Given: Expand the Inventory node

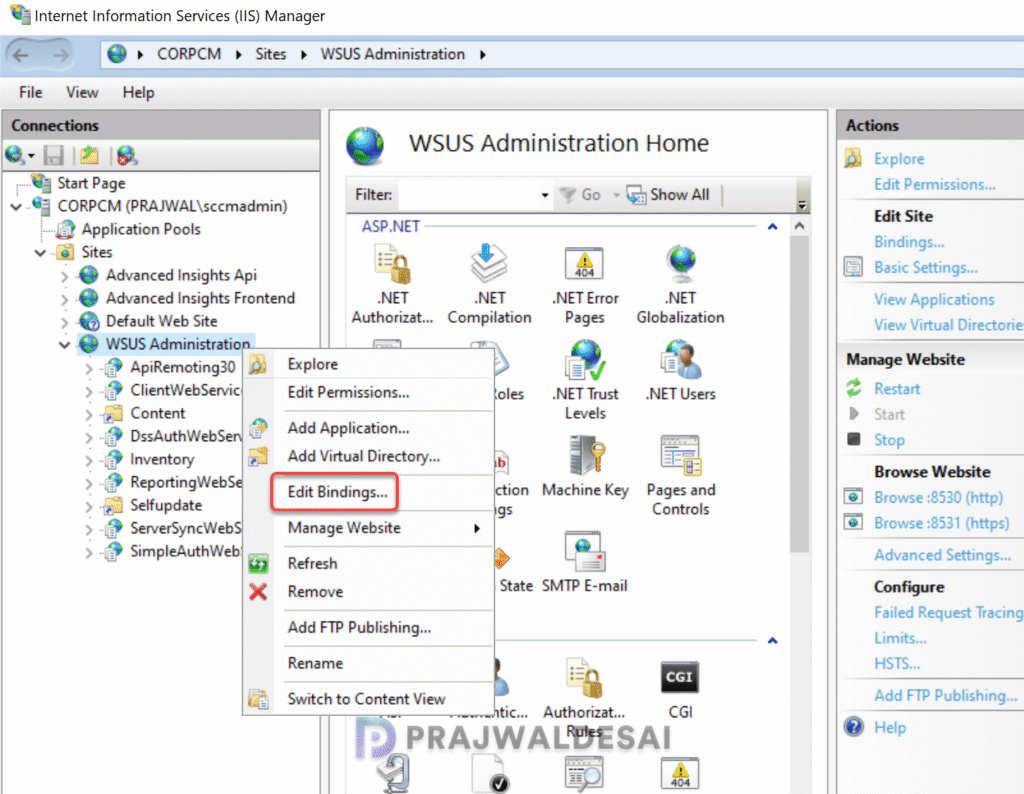Looking at the screenshot, I should [89, 460].
